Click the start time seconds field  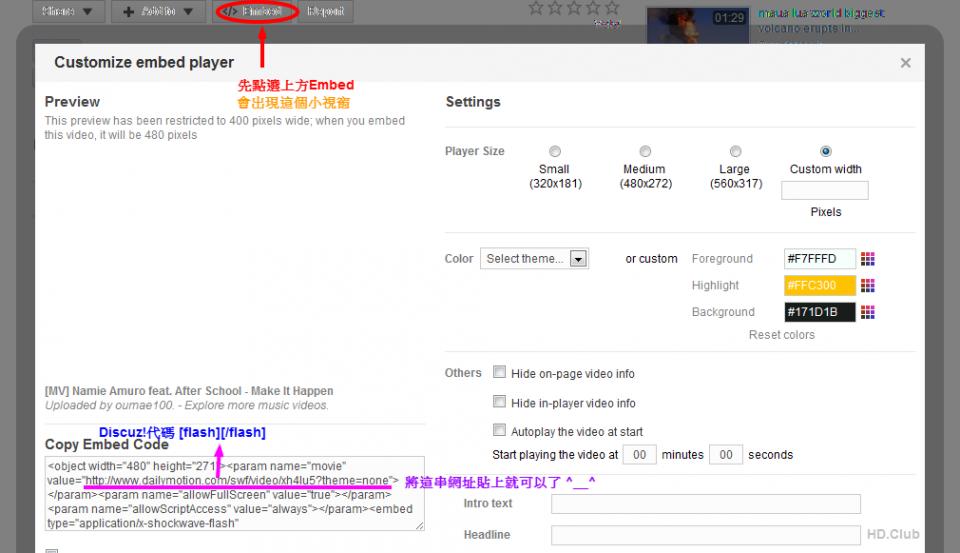(x=726, y=454)
